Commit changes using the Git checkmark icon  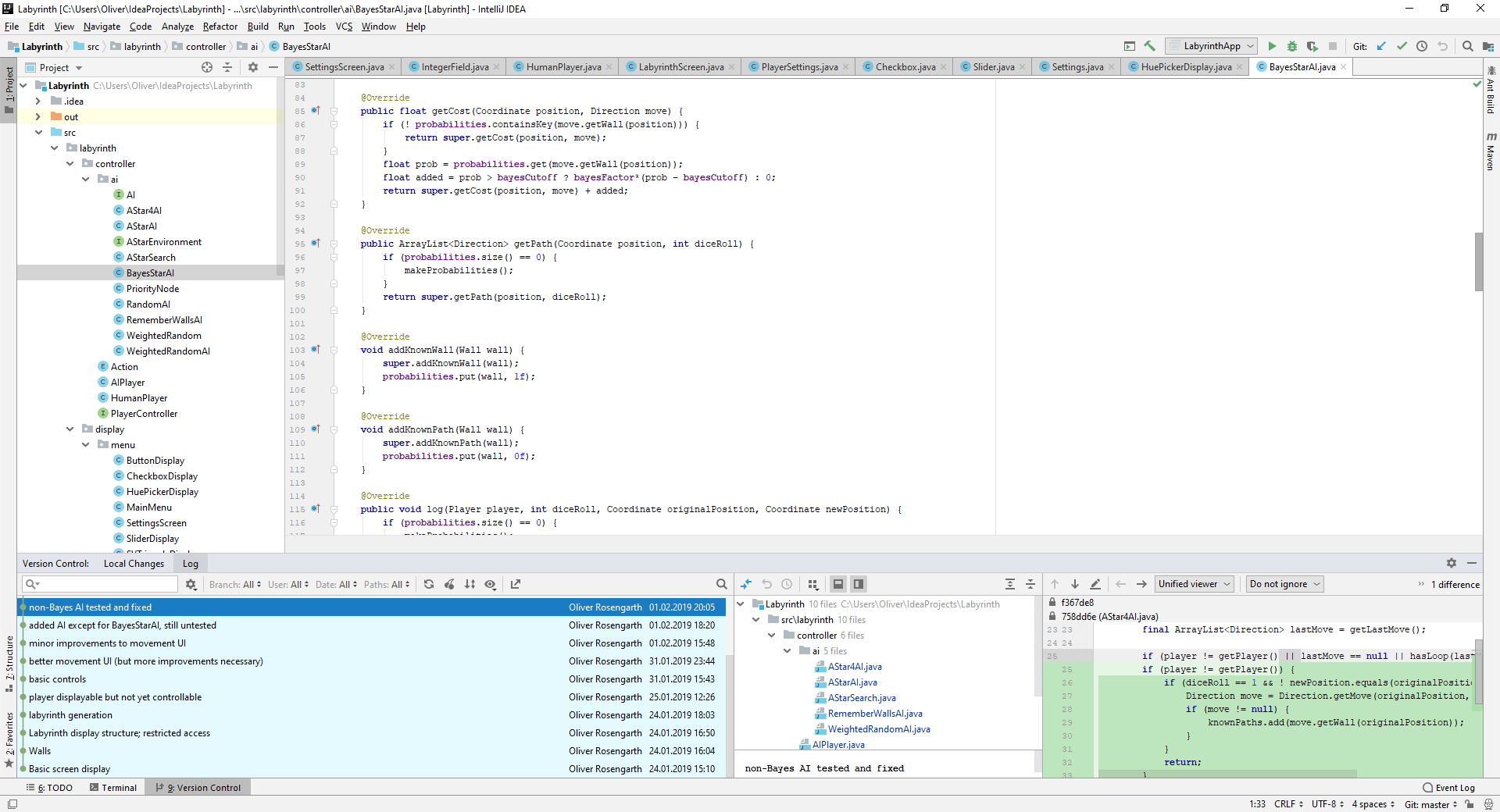[x=1402, y=47]
